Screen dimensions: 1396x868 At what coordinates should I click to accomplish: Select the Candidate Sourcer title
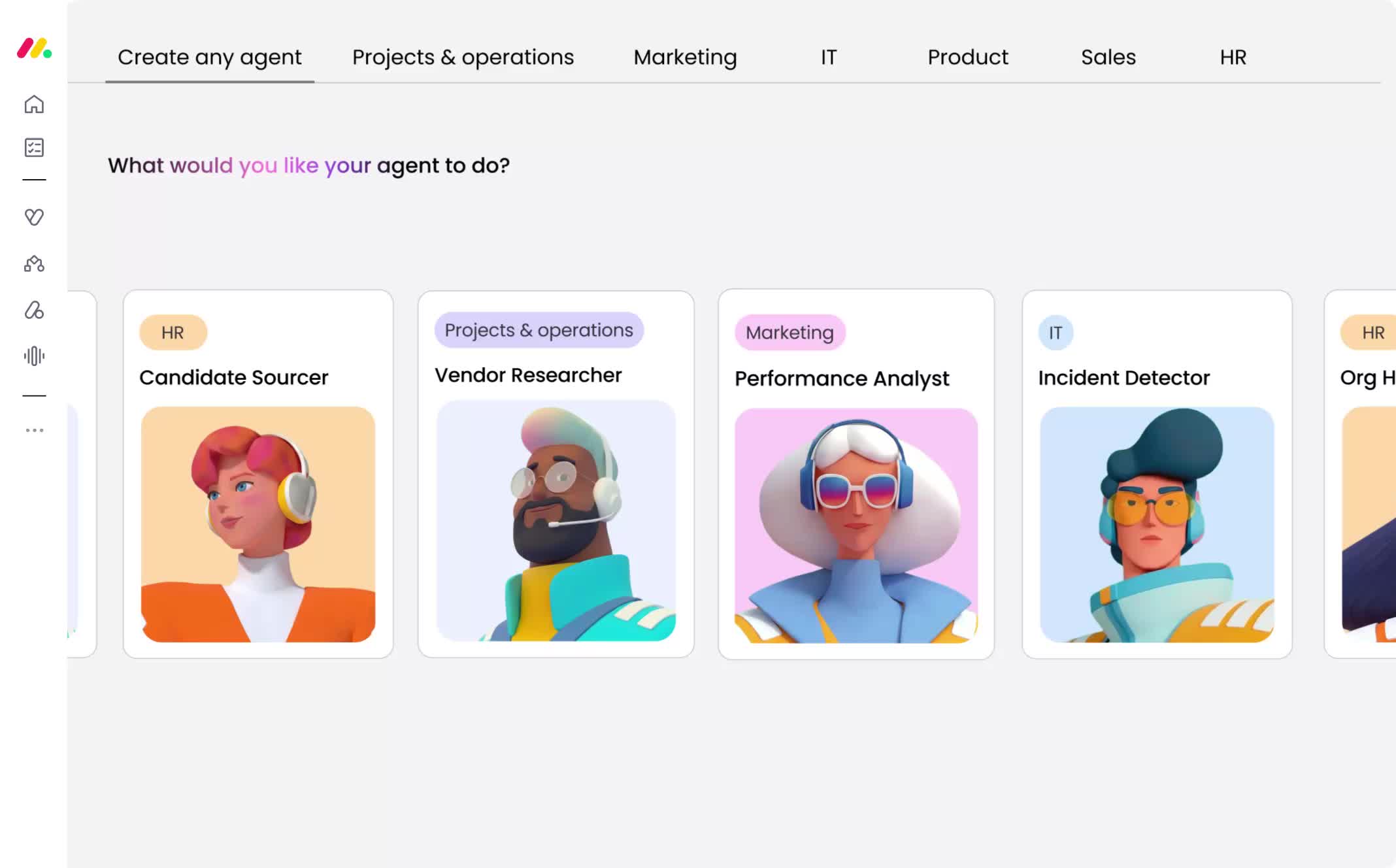pyautogui.click(x=234, y=378)
